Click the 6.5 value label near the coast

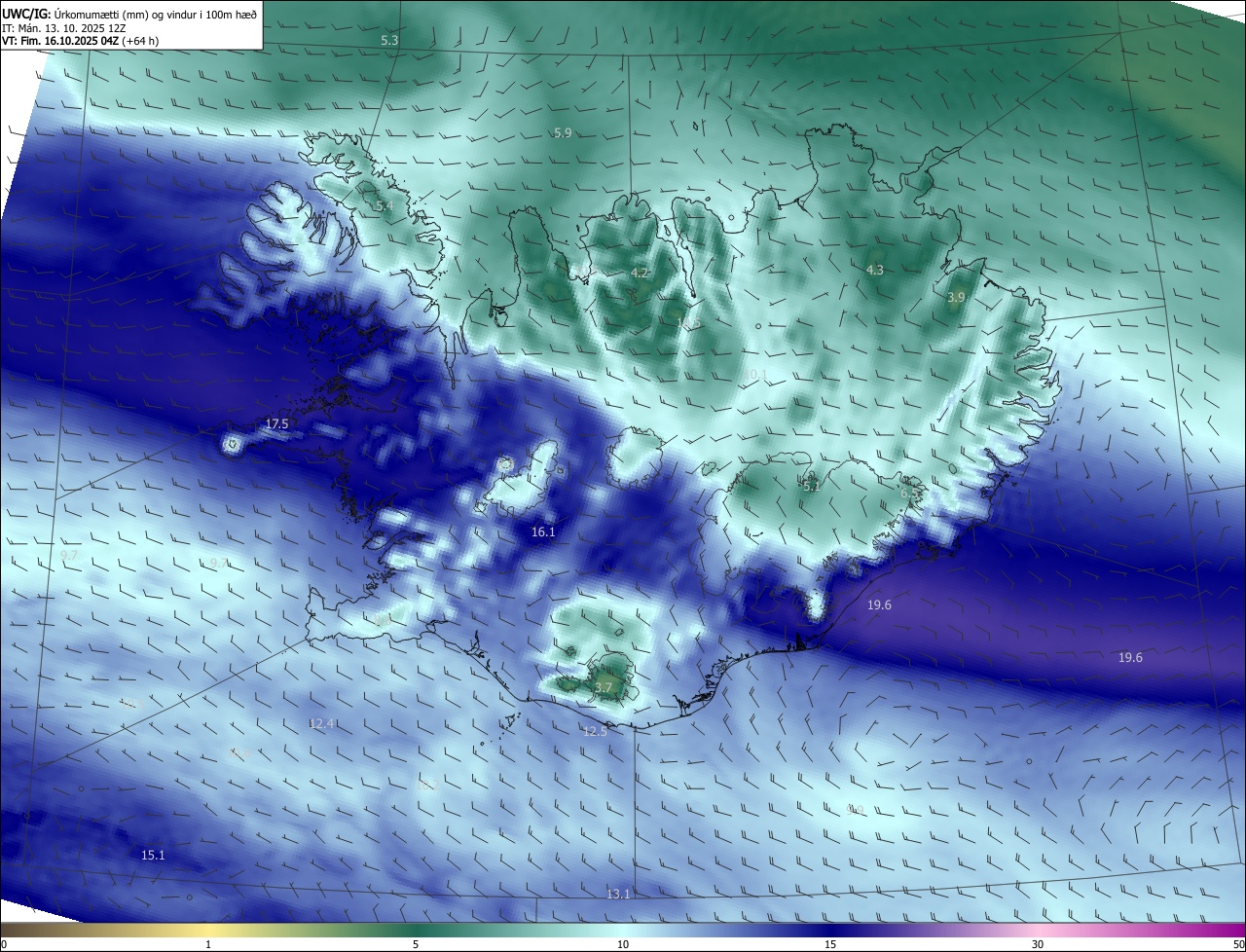[909, 494]
